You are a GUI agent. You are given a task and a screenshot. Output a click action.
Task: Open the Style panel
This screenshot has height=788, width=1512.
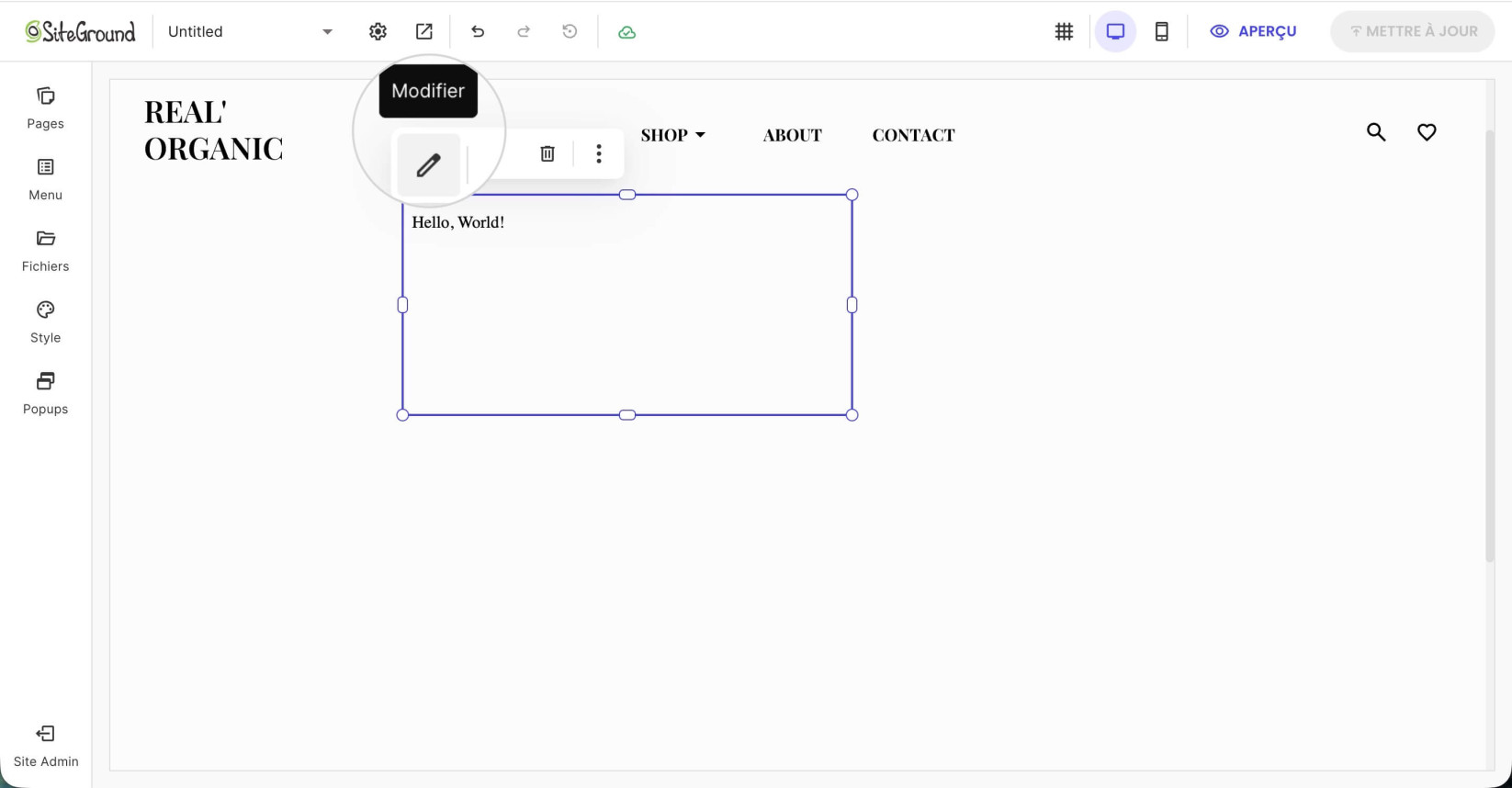(x=45, y=322)
